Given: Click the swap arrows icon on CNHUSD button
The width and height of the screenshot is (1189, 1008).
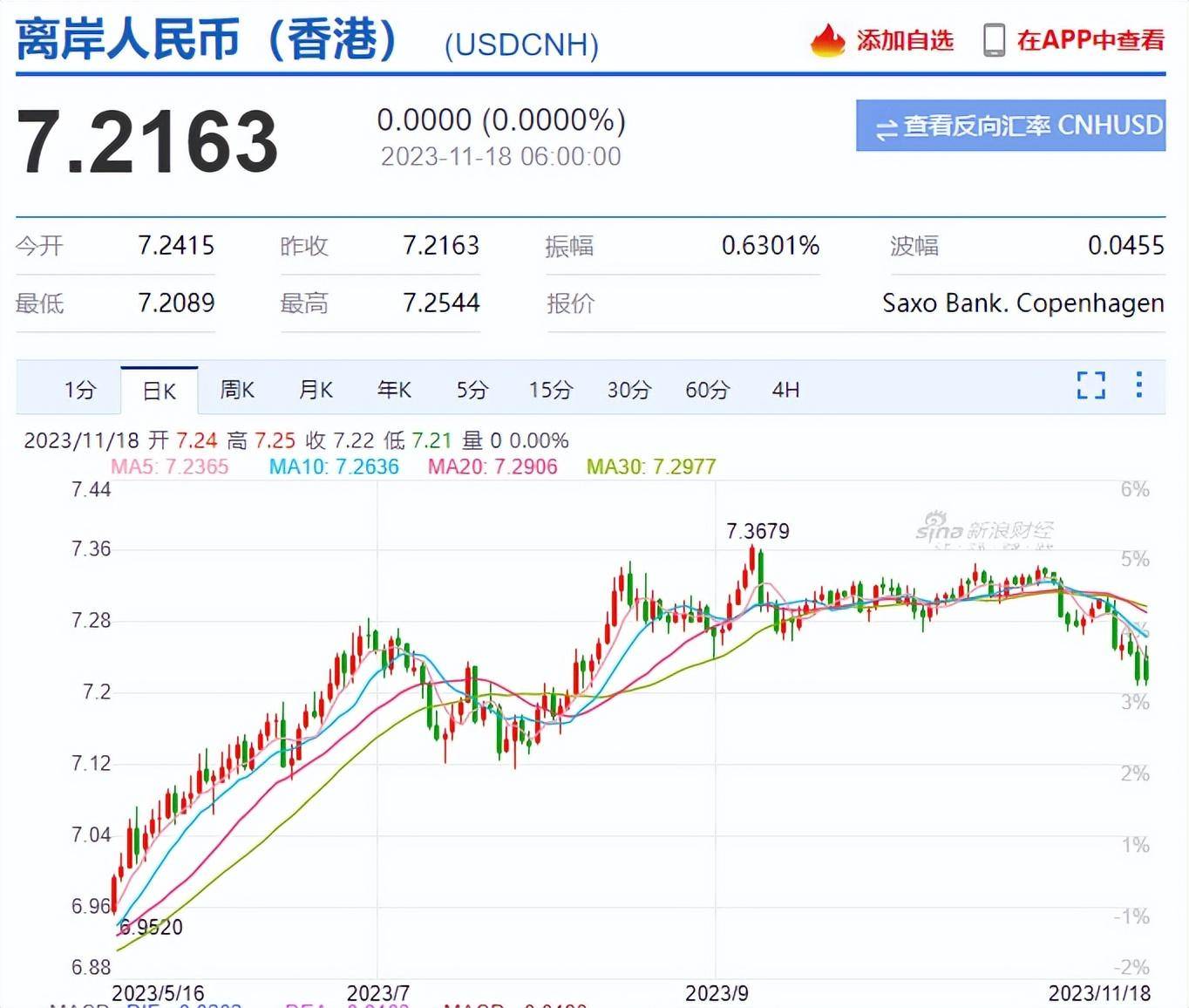Looking at the screenshot, I should coord(886,128).
